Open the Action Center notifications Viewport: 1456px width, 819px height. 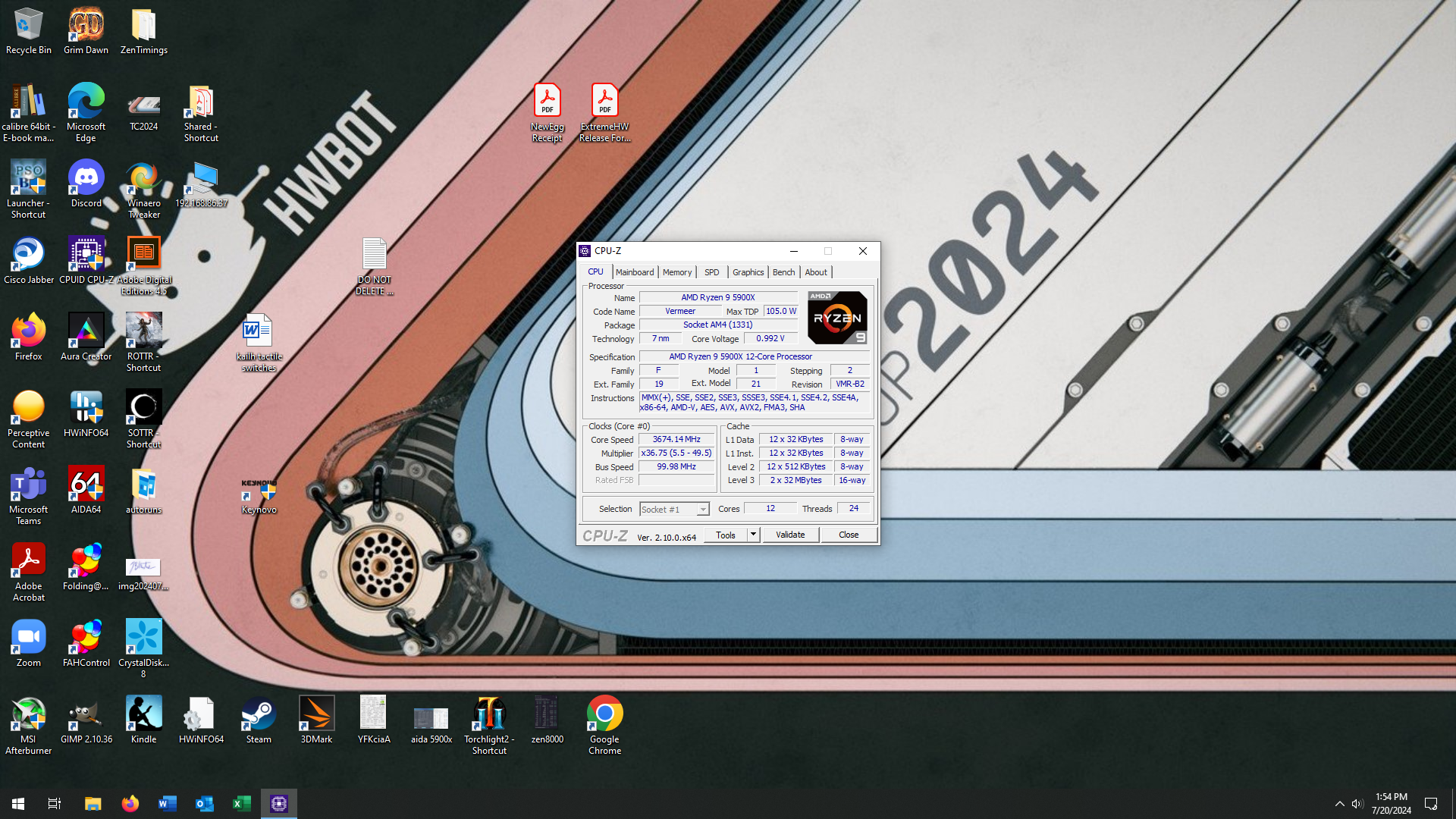click(1431, 804)
